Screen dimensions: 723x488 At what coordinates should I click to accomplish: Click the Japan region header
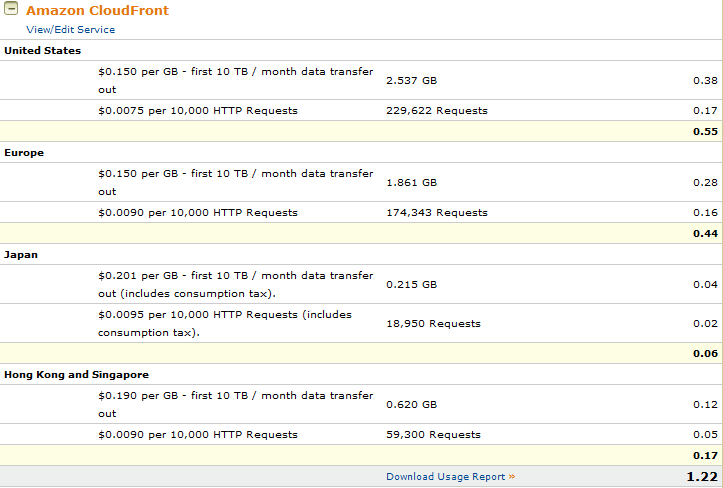[x=21, y=254]
